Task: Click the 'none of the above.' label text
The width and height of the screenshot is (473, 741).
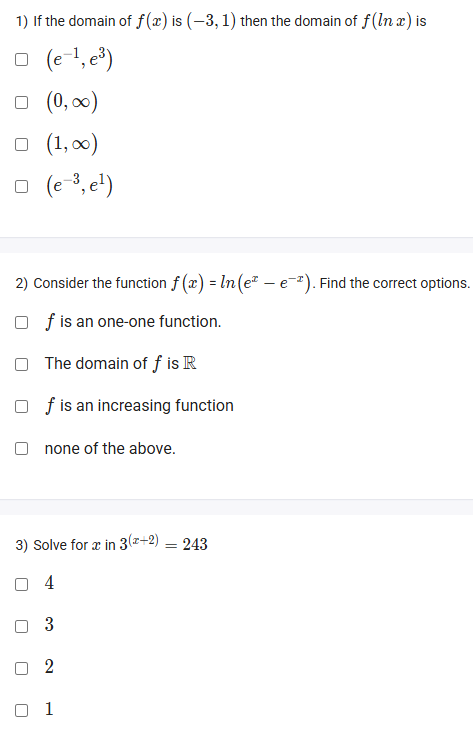Action: (110, 448)
